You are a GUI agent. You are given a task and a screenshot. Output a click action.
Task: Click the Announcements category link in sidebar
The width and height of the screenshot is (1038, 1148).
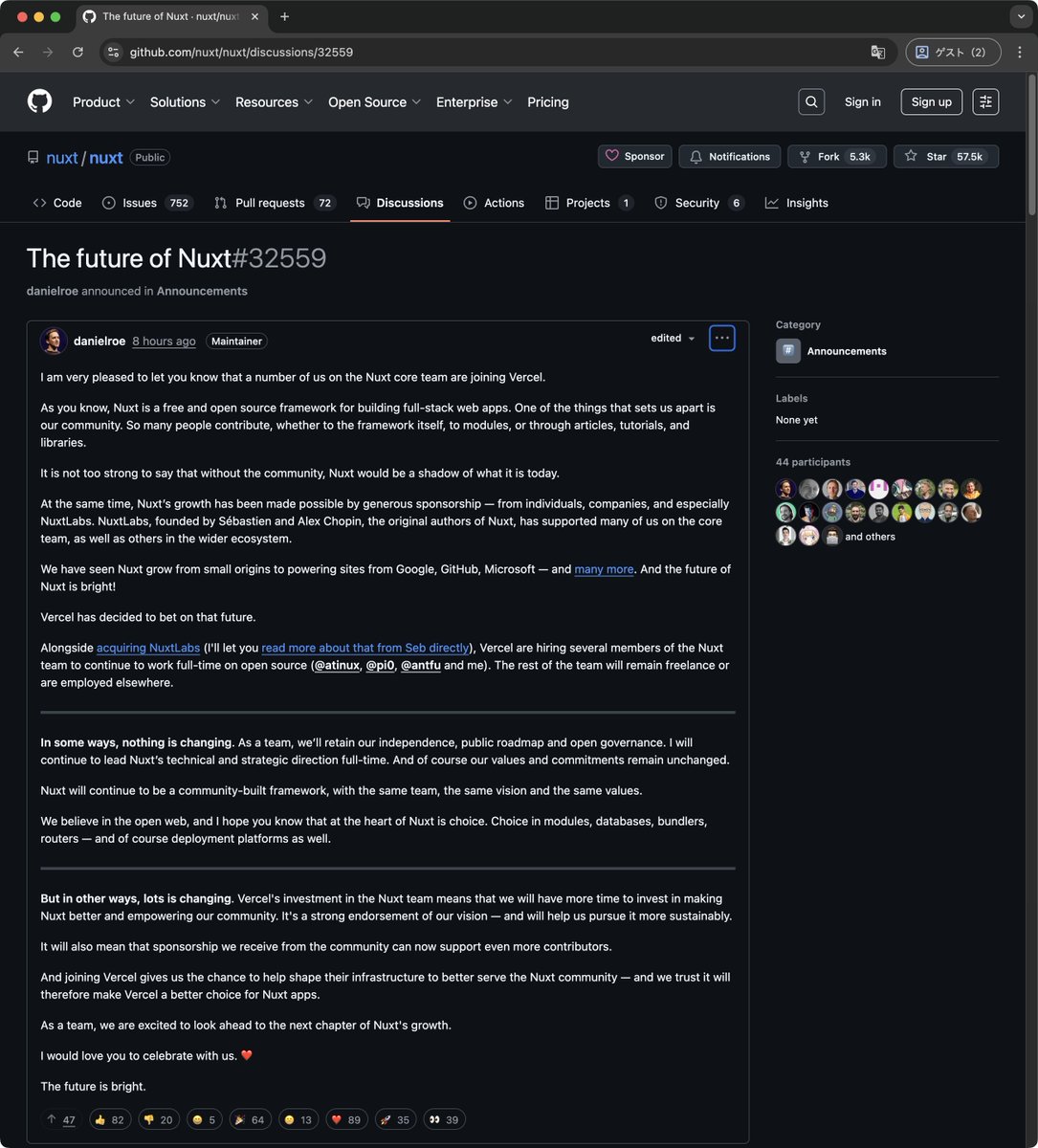click(847, 351)
